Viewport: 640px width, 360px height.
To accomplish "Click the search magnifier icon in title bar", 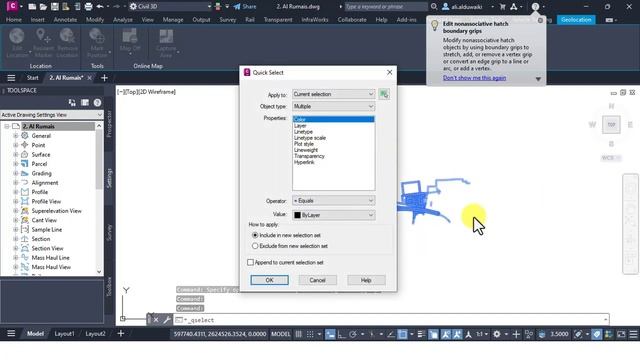I will tap(434, 7).
